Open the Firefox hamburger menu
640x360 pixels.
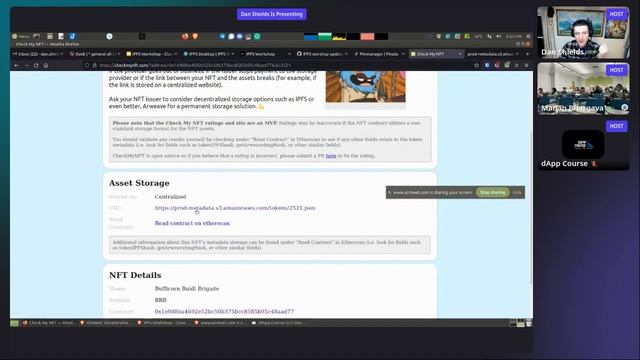tap(527, 65)
